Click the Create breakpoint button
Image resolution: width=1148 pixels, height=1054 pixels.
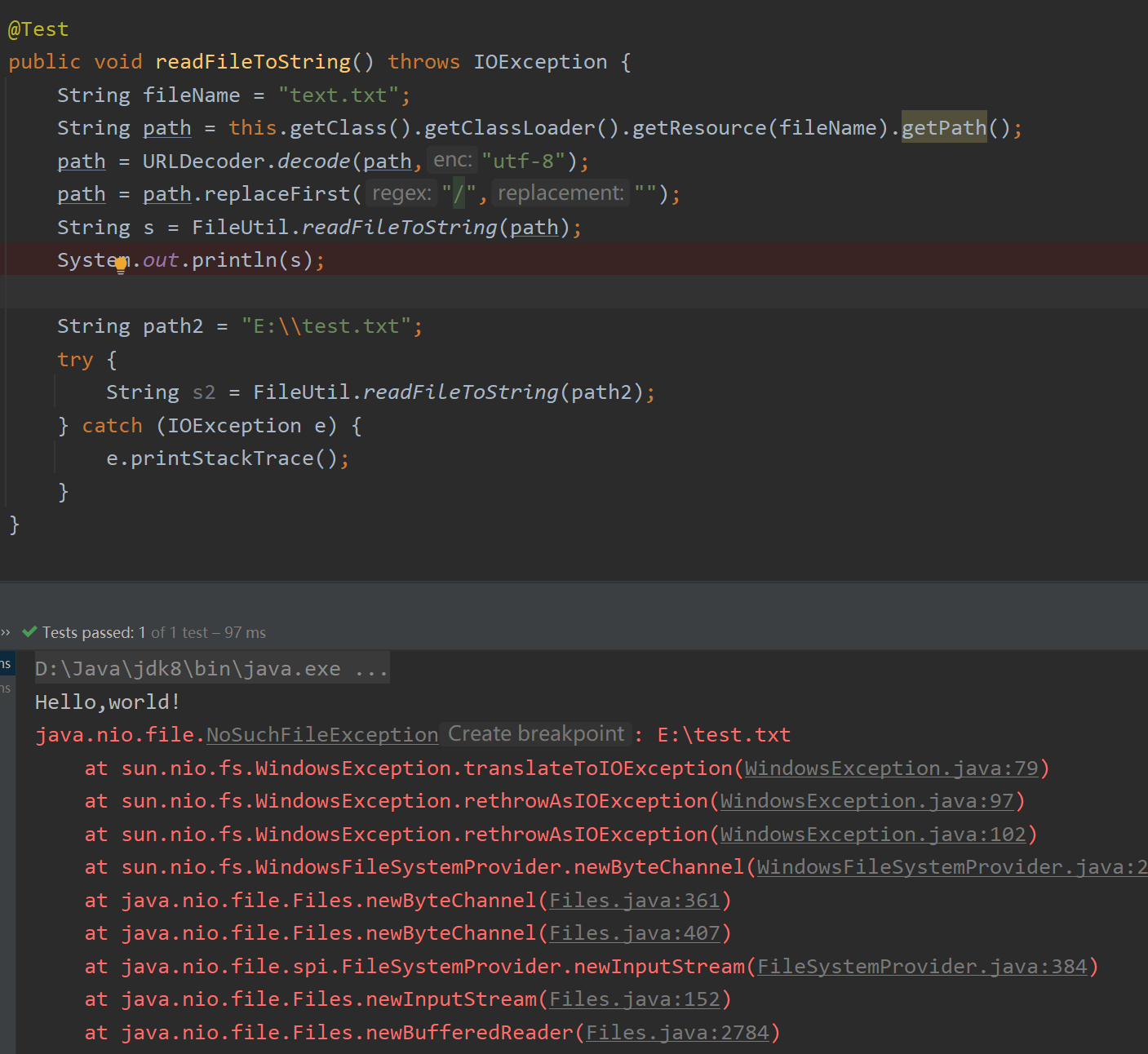(x=536, y=734)
